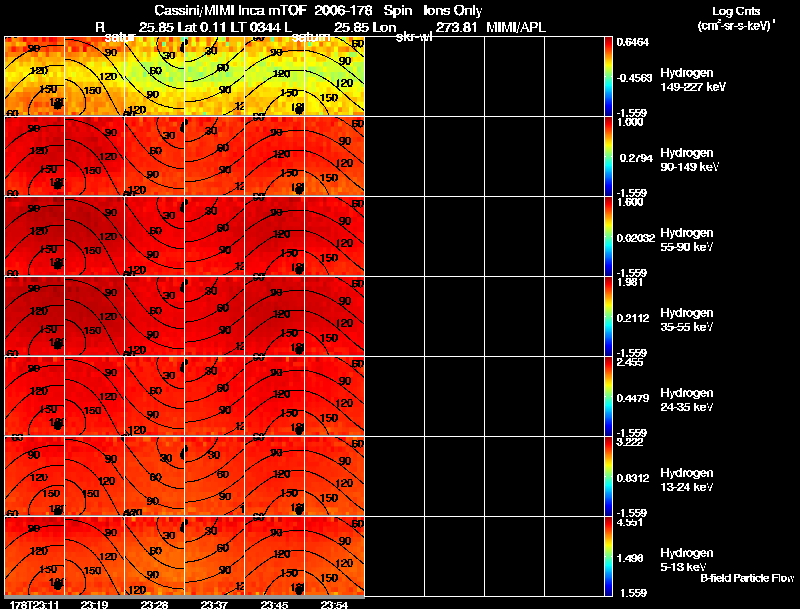Click the -0.4563 color scale midpoint
The image size is (800, 609).
[x=634, y=78]
